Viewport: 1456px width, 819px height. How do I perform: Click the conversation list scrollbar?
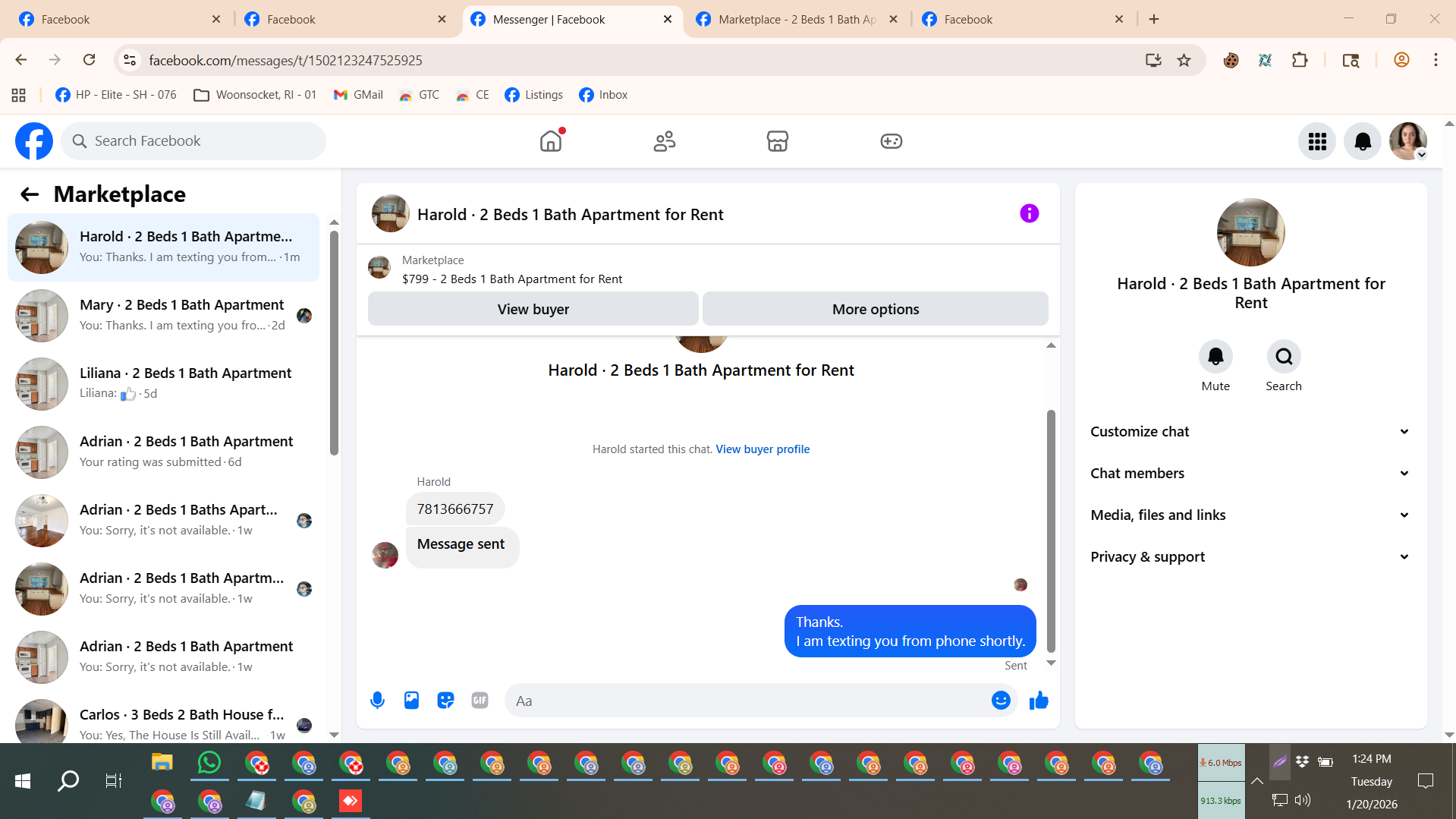click(334, 342)
